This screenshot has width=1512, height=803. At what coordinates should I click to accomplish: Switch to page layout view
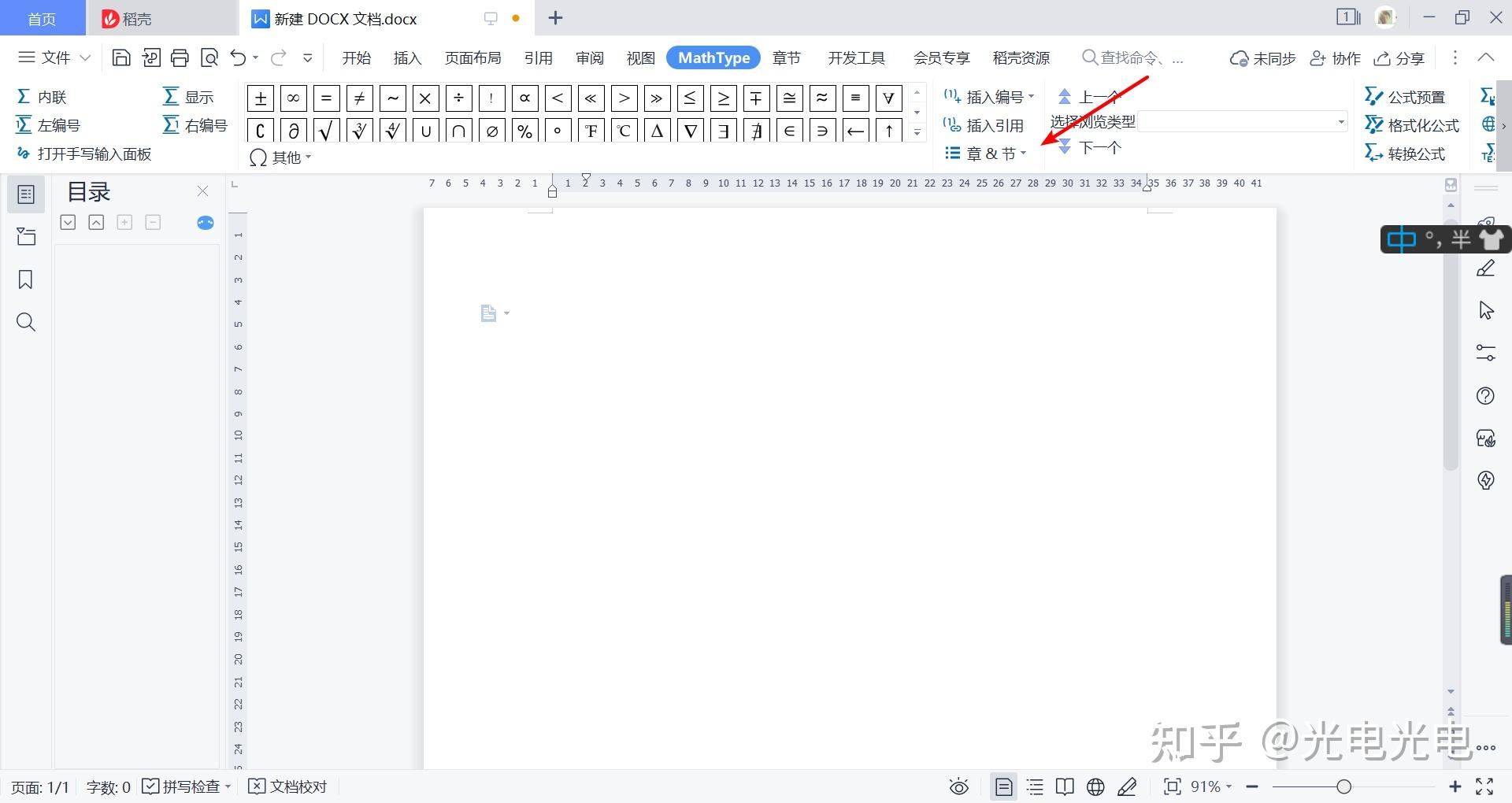tap(1003, 786)
